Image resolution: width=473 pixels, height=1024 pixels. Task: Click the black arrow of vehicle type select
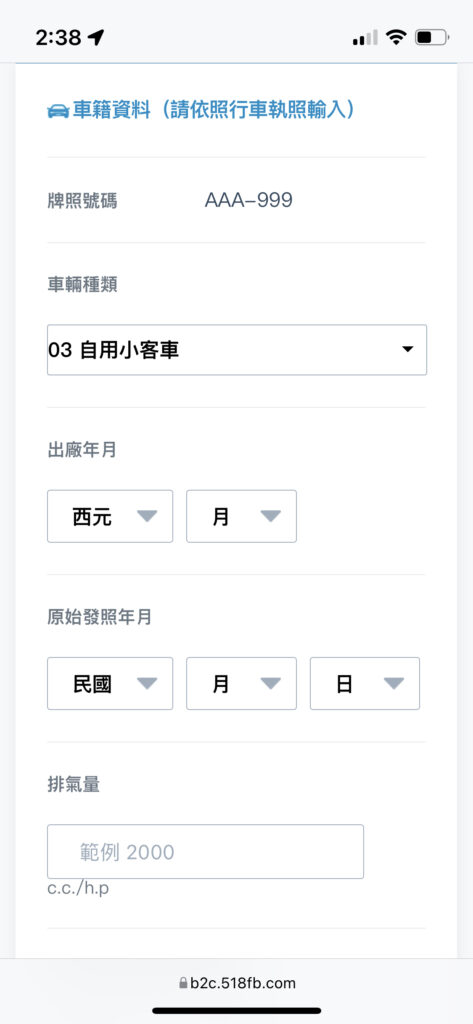point(408,349)
